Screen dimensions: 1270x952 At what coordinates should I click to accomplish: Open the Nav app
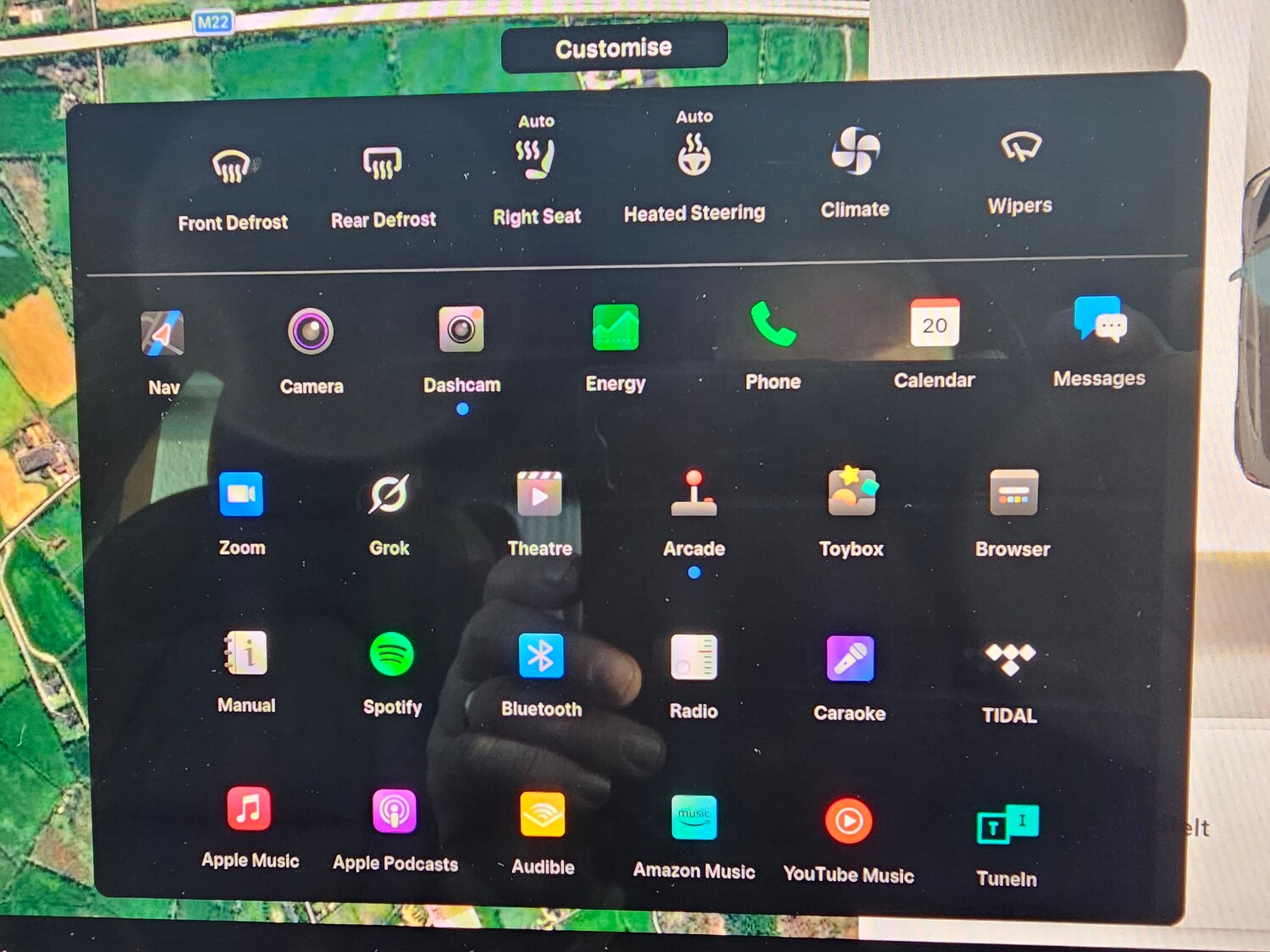tap(163, 333)
